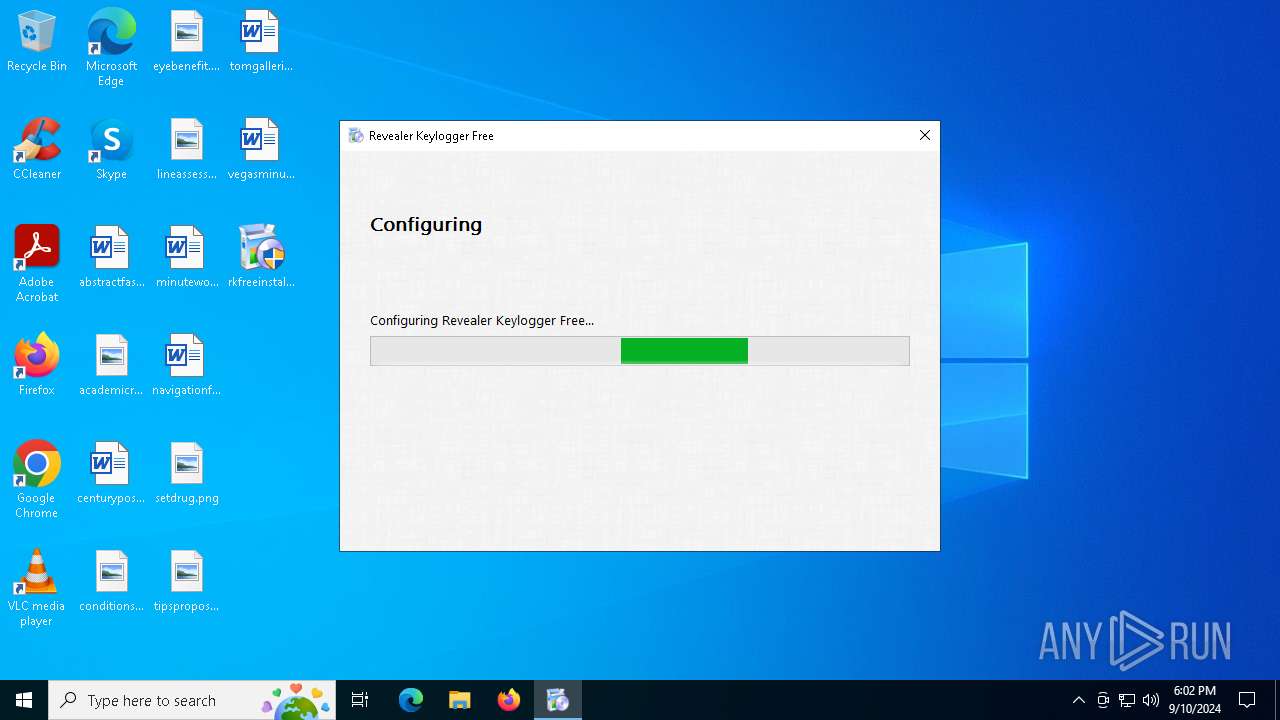Select the abstractfas Word document icon

[x=111, y=258]
